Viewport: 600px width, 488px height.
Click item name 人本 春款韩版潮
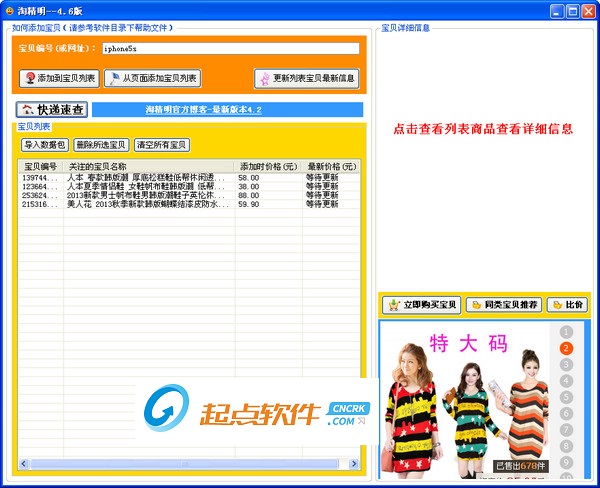click(146, 178)
